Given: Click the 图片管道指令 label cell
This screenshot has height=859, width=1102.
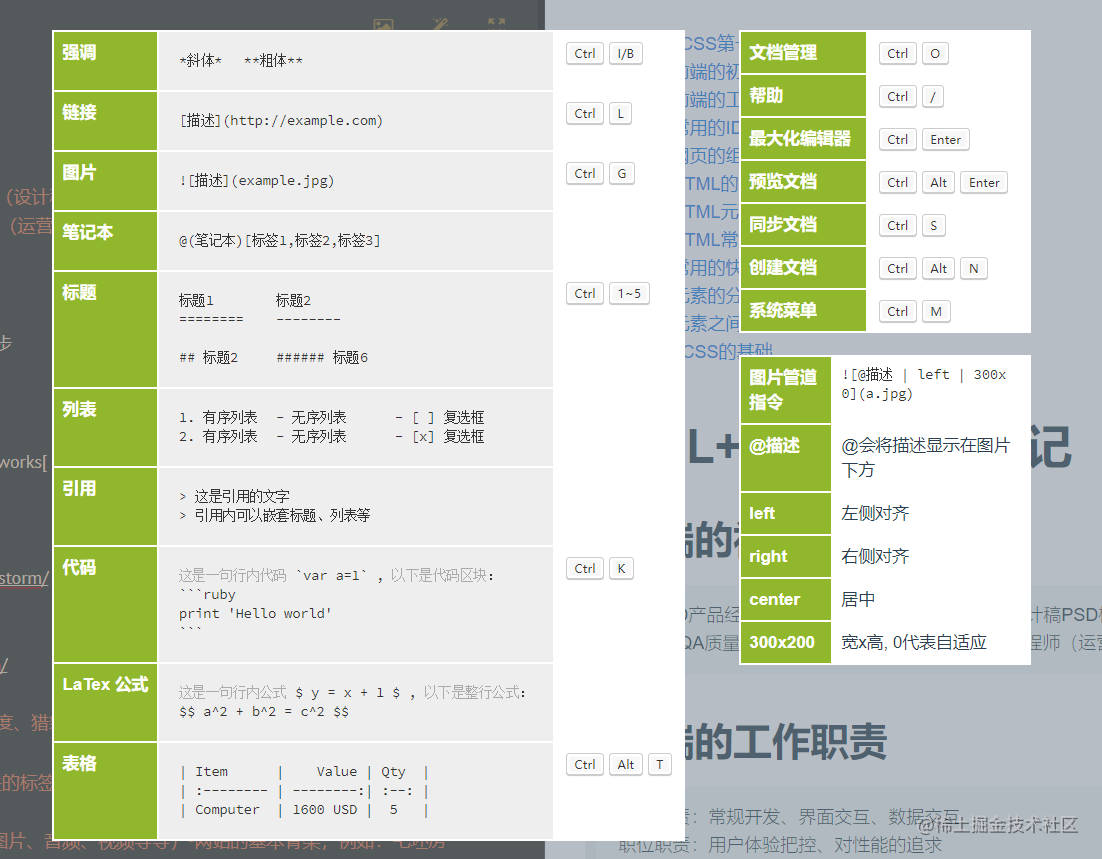Looking at the screenshot, I should pos(786,389).
